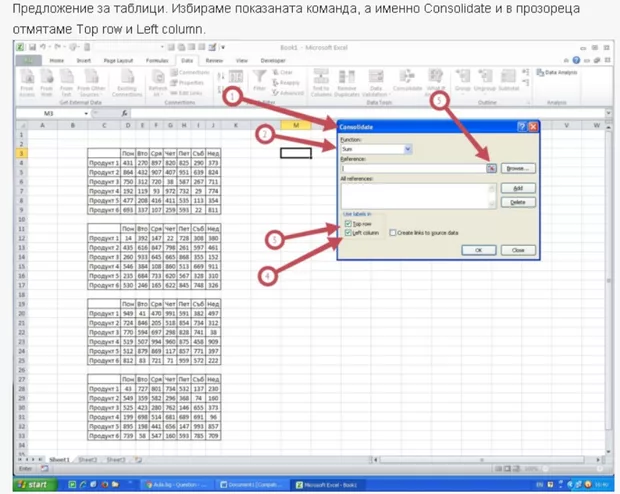The height and width of the screenshot is (494, 620).
Task: Switch to Page Layout tab
Action: 118,61
